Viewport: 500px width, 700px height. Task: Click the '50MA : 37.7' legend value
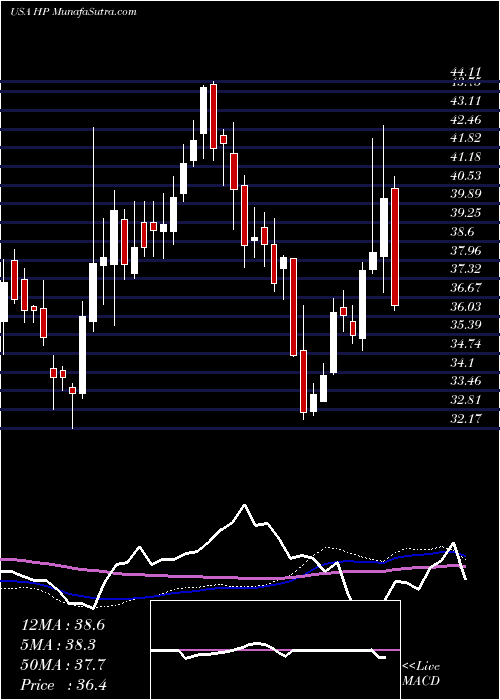63,665
